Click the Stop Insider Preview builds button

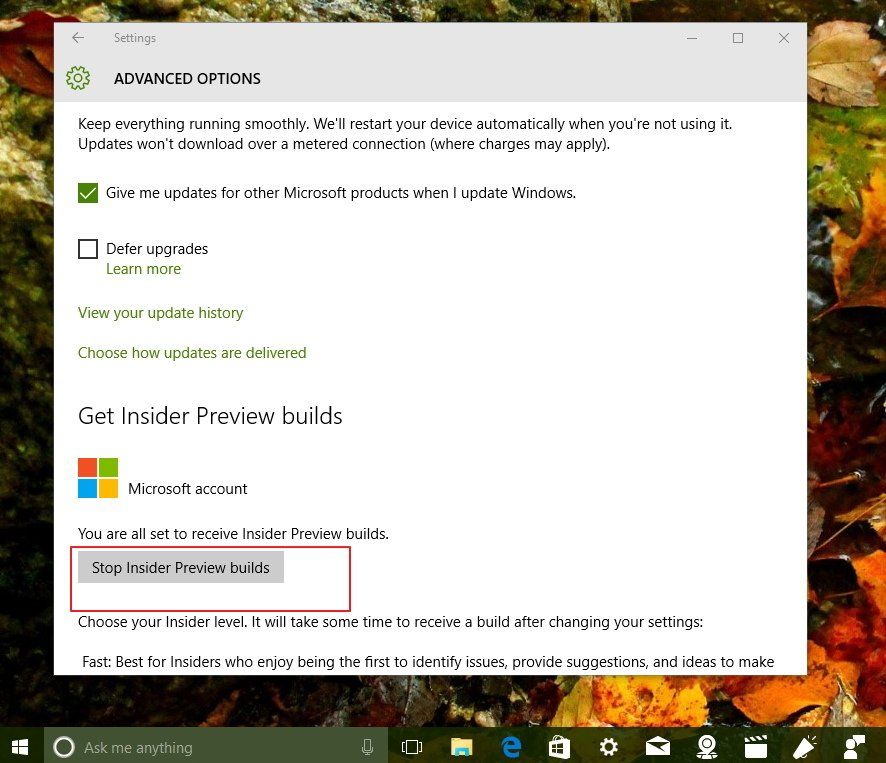coord(180,567)
